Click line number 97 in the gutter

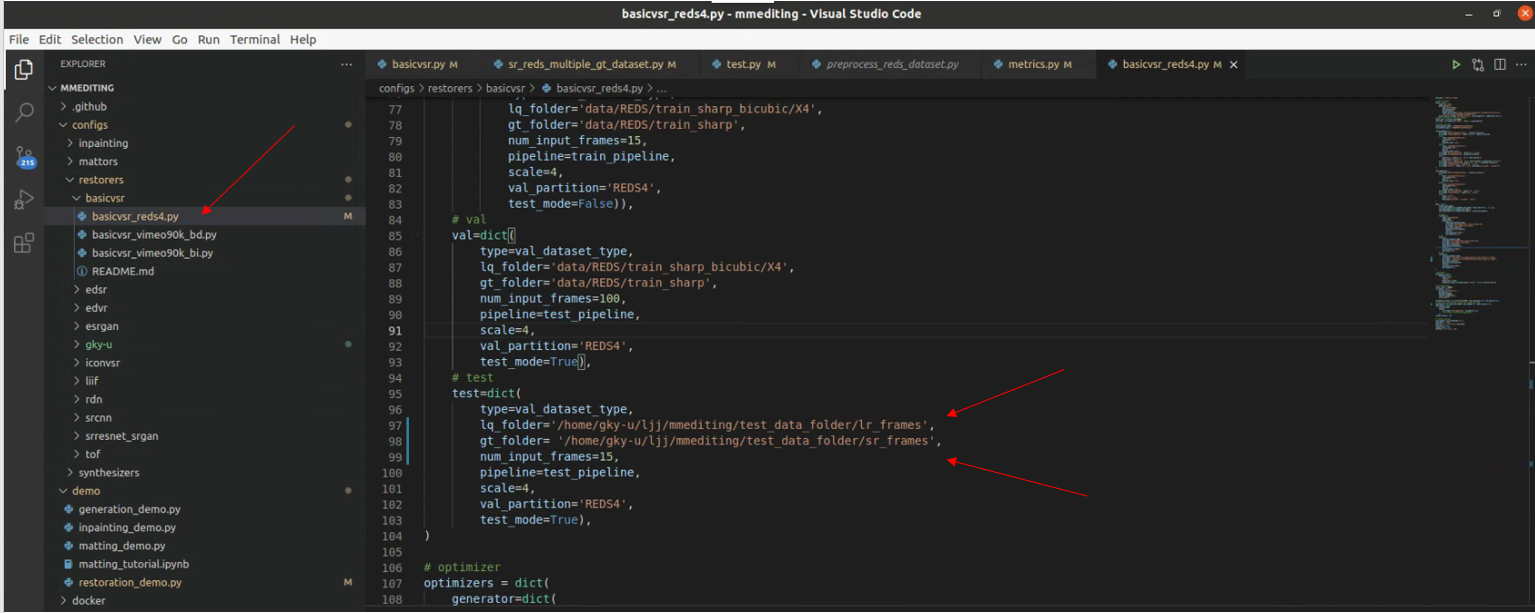click(x=393, y=425)
